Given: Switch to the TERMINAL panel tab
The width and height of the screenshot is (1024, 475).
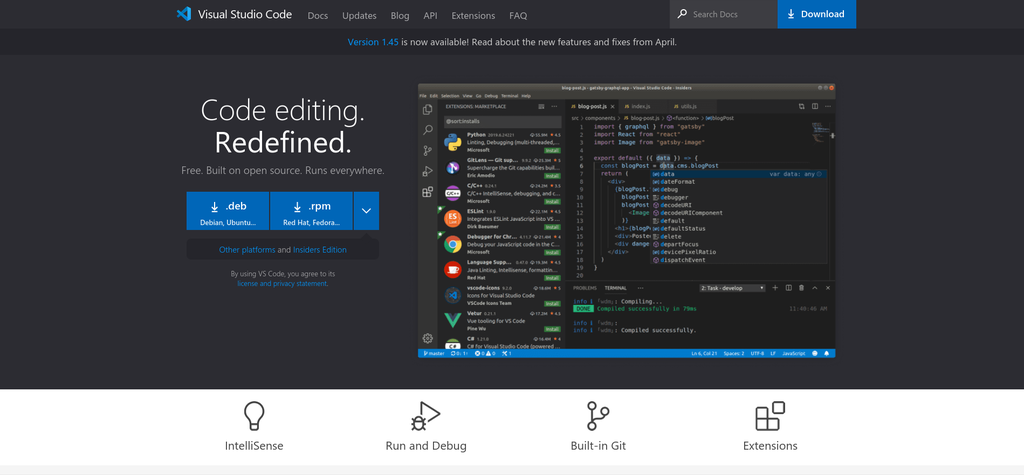Looking at the screenshot, I should point(616,288).
